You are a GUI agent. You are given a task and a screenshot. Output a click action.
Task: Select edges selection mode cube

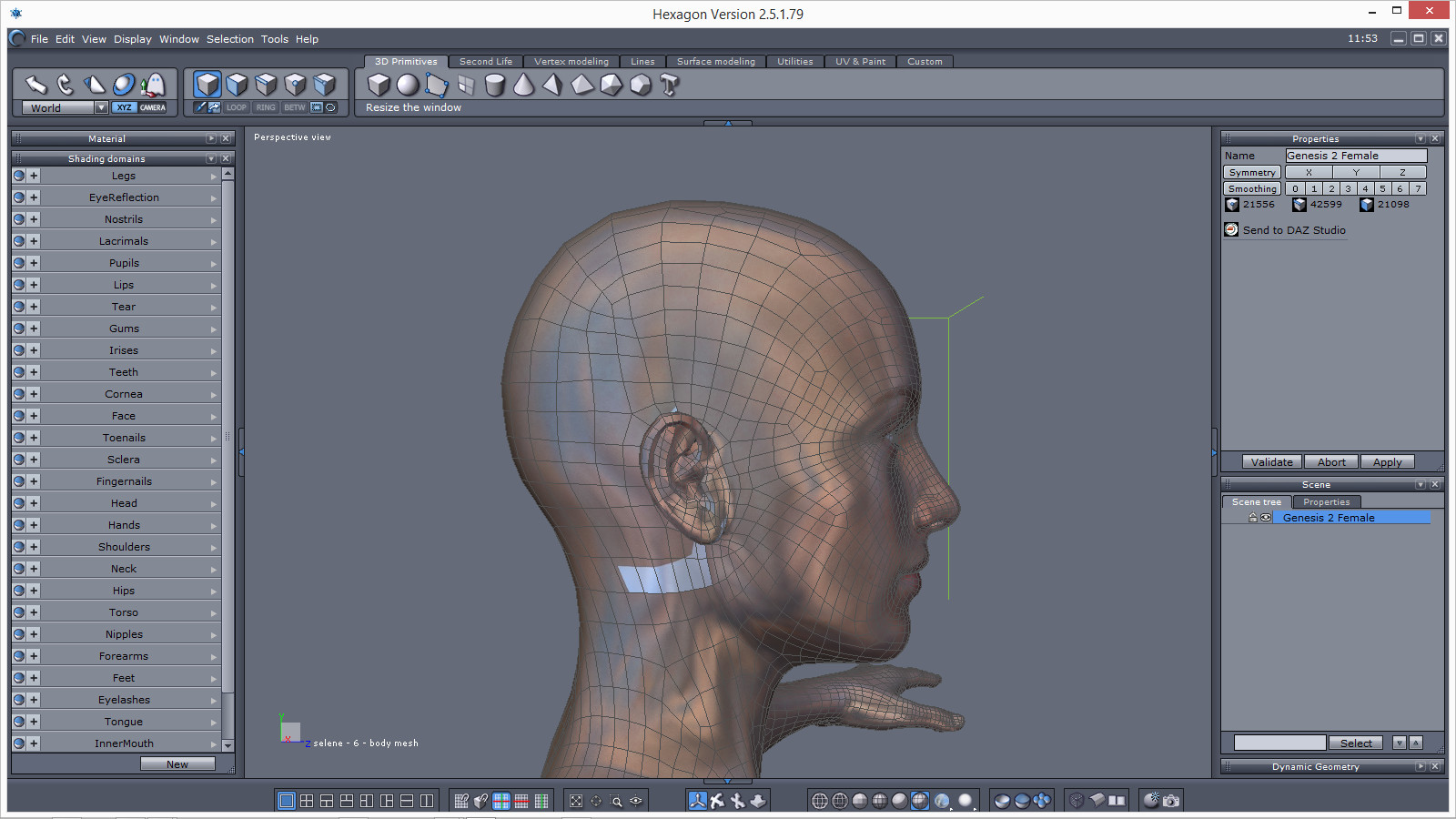pos(266,85)
